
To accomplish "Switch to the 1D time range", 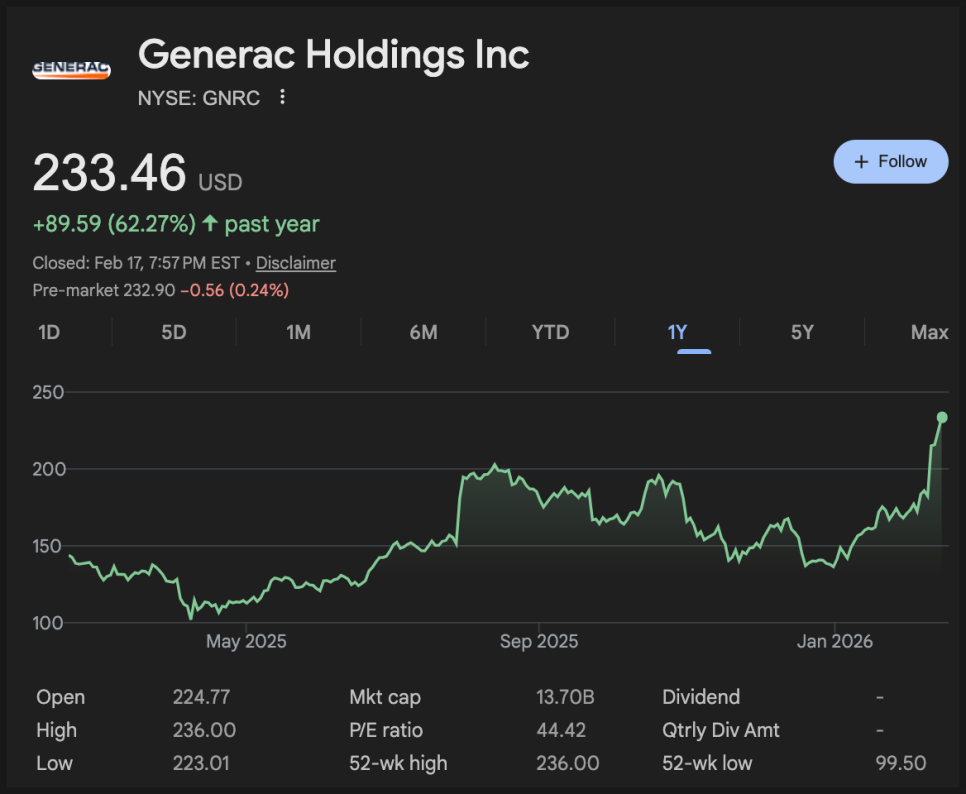I will (49, 332).
